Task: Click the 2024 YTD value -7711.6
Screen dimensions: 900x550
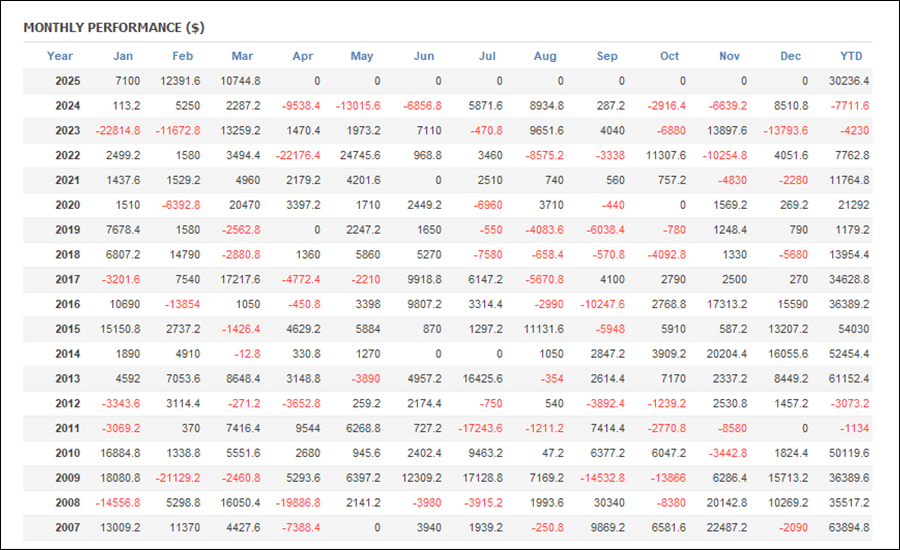Action: click(850, 106)
